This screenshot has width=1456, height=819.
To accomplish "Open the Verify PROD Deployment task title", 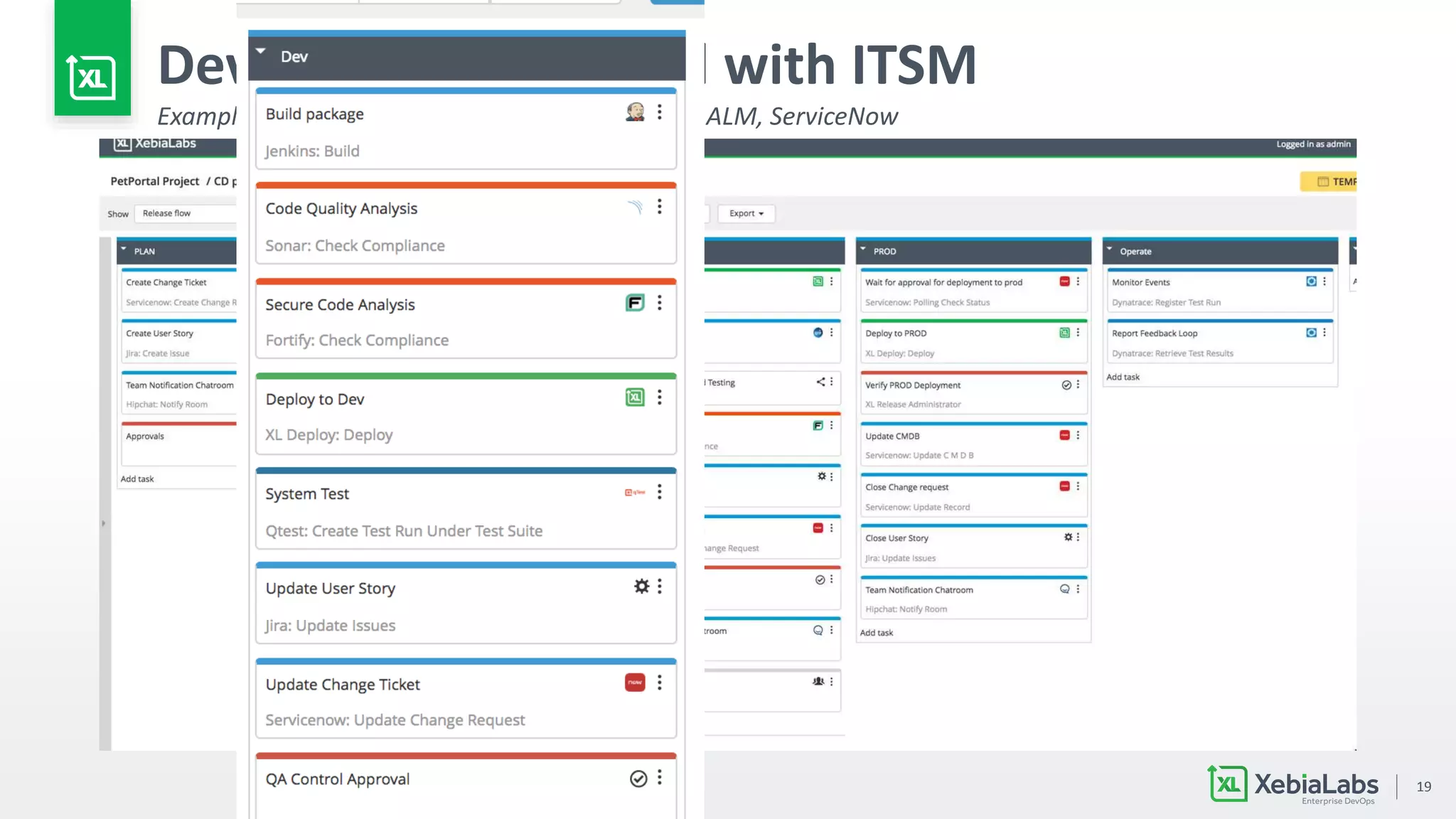I will pyautogui.click(x=913, y=385).
